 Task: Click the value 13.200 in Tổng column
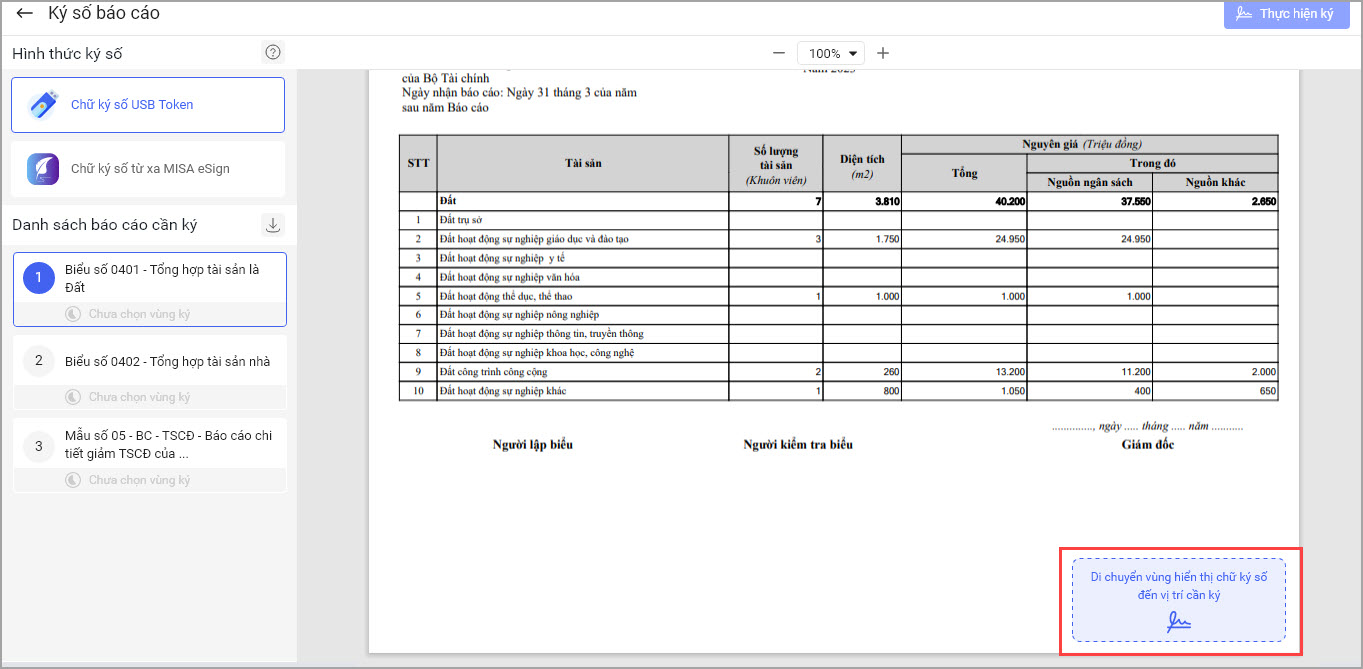click(1011, 372)
